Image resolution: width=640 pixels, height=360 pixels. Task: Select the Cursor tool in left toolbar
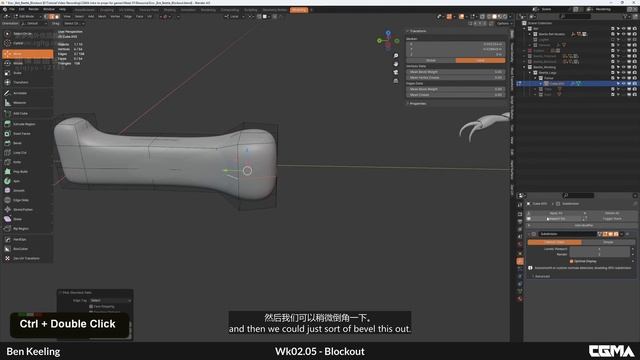27,43
